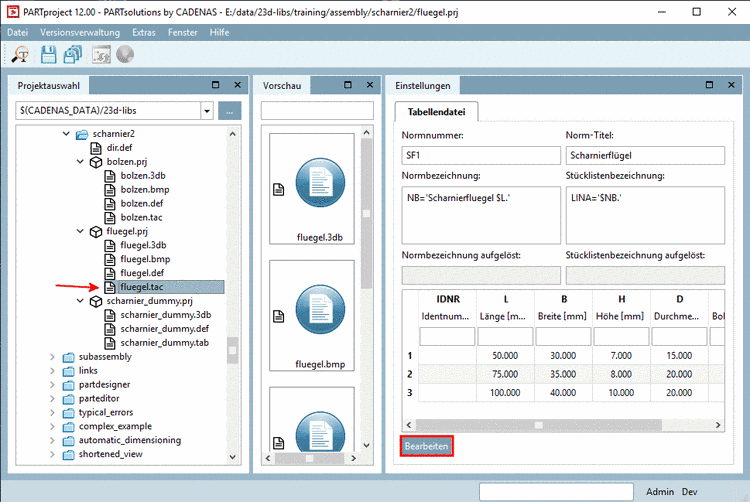The image size is (750, 502).
Task: Click the Save disk icon in toolbar
Action: point(47,56)
